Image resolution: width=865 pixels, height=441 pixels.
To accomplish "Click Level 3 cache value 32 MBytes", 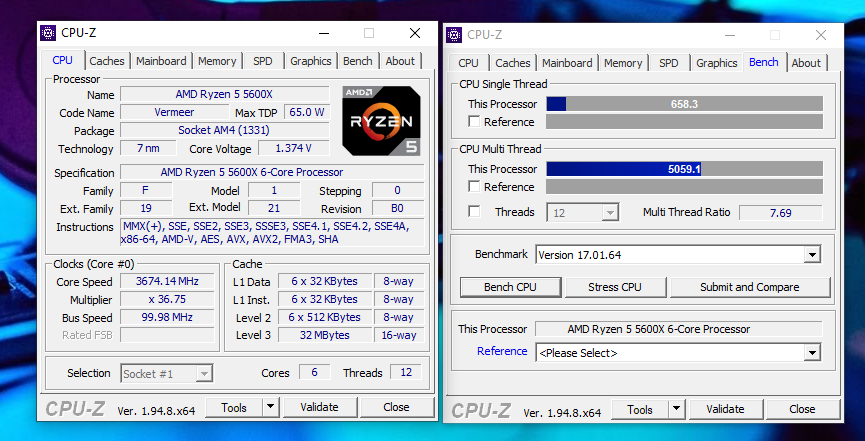I will point(325,335).
